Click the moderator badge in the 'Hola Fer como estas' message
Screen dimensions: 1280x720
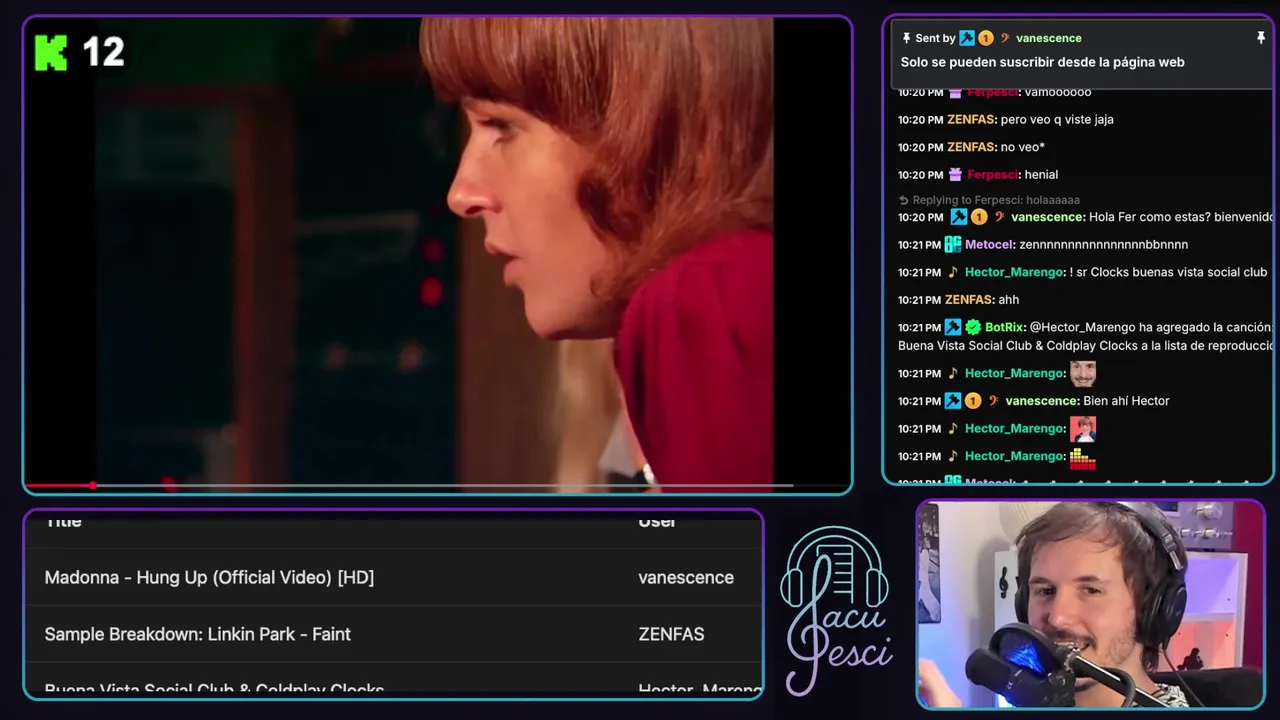(958, 217)
